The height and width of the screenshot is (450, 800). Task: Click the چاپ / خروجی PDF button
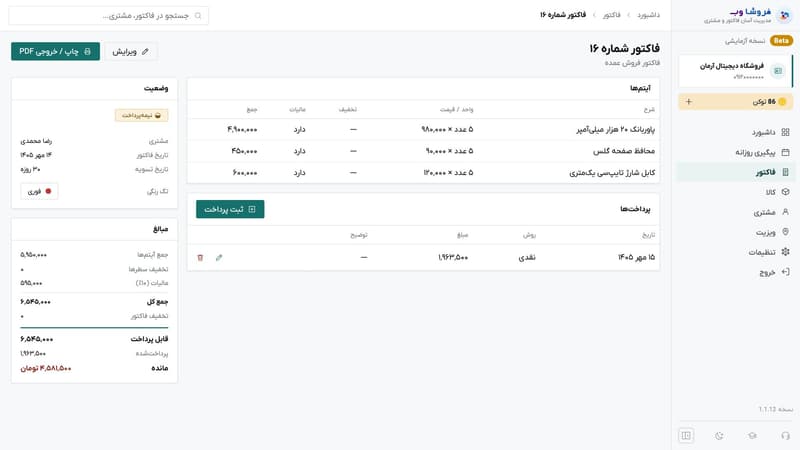(x=56, y=51)
